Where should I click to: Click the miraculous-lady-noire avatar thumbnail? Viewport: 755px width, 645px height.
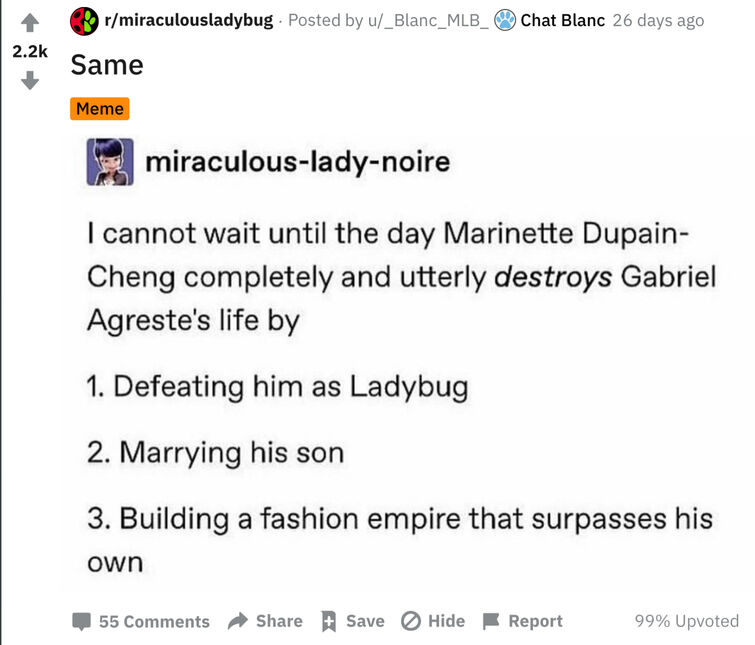110,161
